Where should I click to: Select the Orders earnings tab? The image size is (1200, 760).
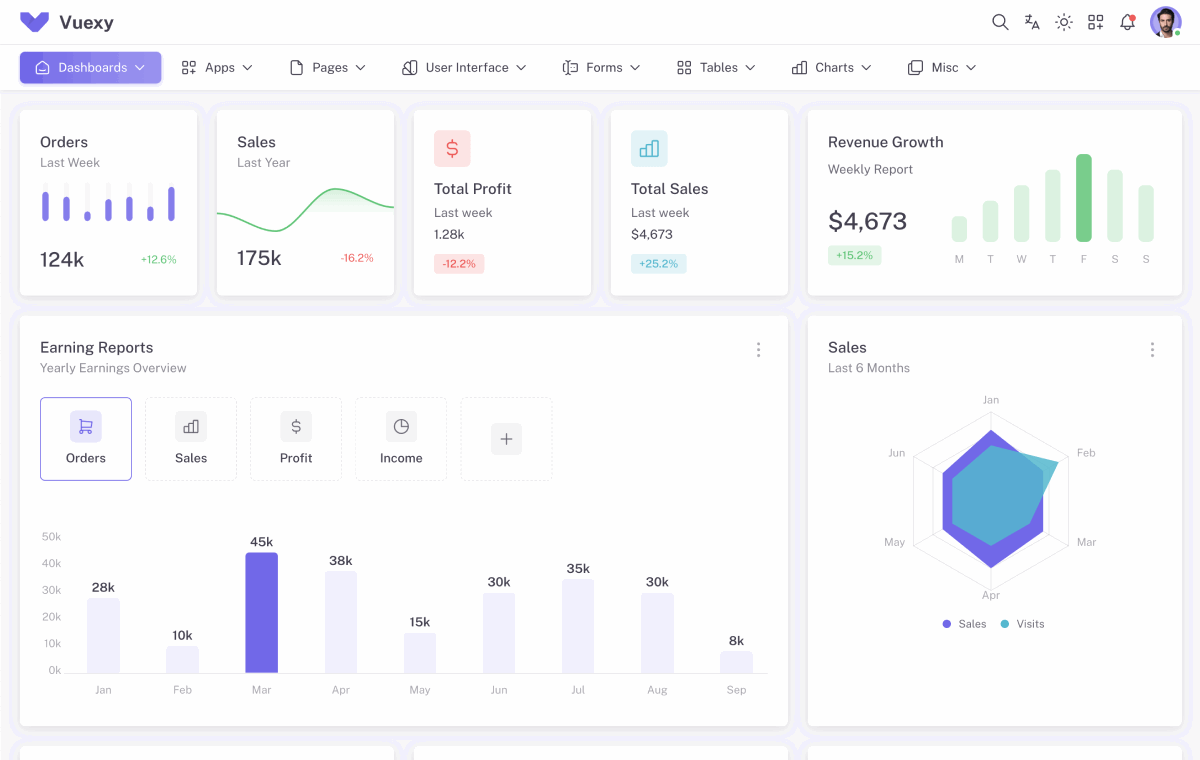(86, 439)
